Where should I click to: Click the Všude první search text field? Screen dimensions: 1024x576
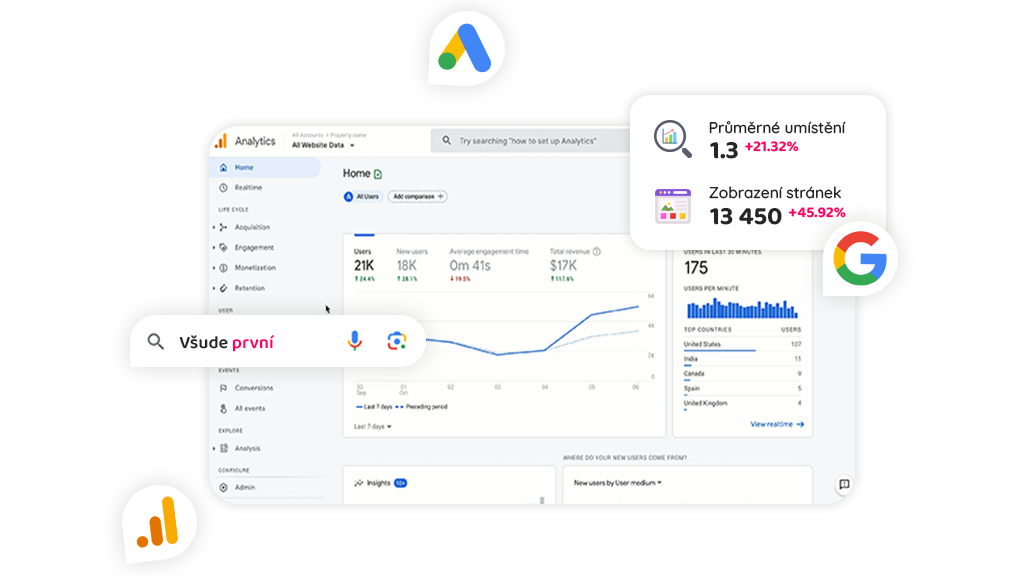coord(227,342)
